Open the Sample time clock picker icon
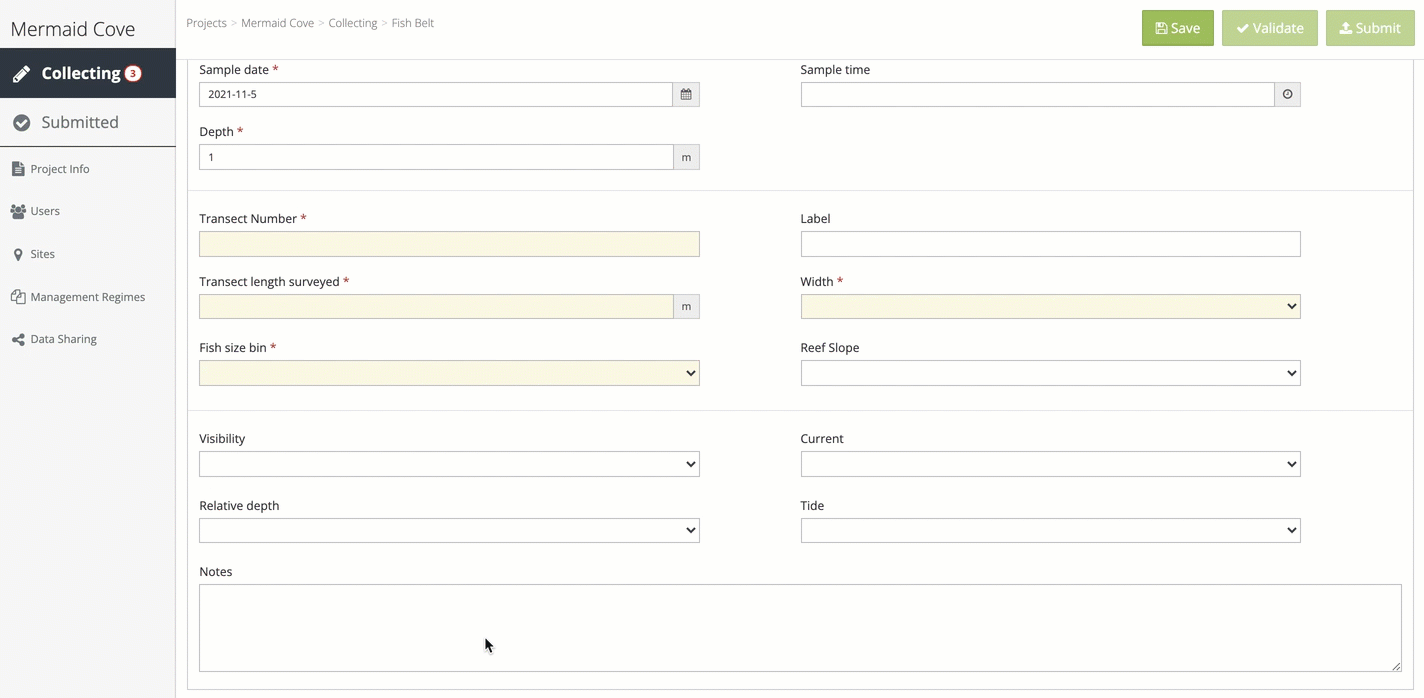 1287,94
